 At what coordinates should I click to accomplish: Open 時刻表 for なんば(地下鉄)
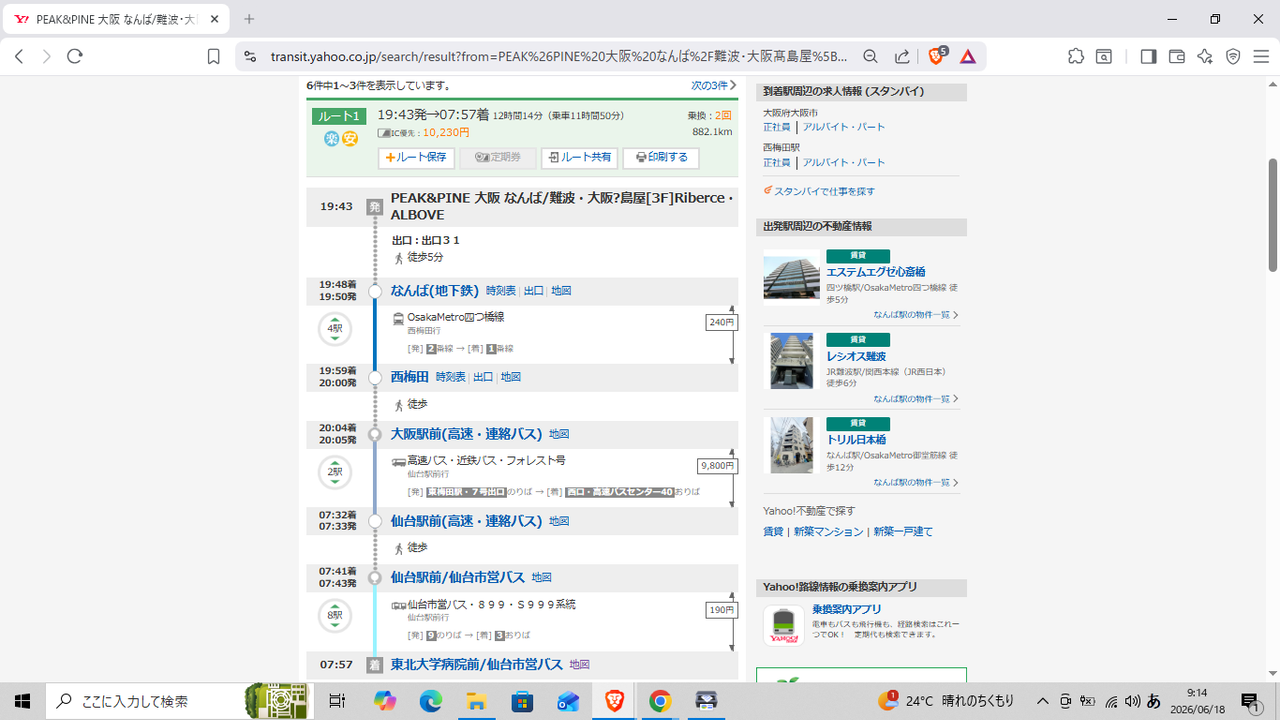[x=501, y=291]
